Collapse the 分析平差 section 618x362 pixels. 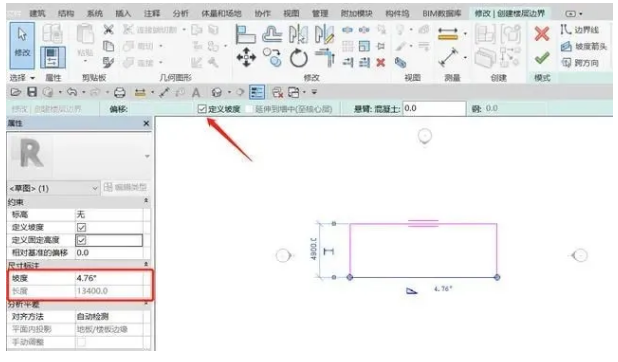[146, 304]
